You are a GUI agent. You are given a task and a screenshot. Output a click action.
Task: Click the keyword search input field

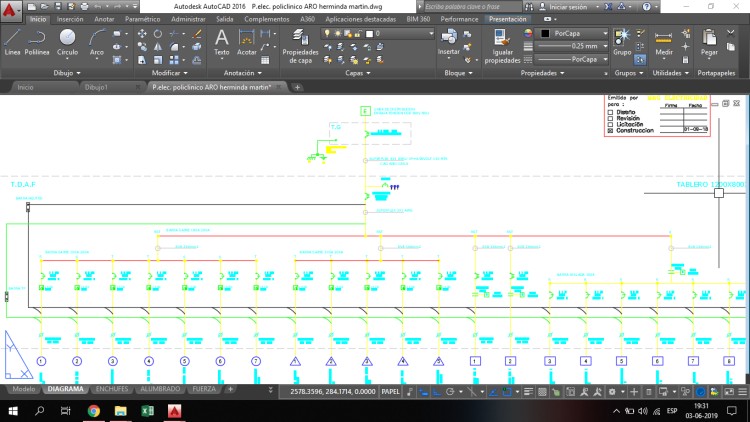click(x=472, y=7)
